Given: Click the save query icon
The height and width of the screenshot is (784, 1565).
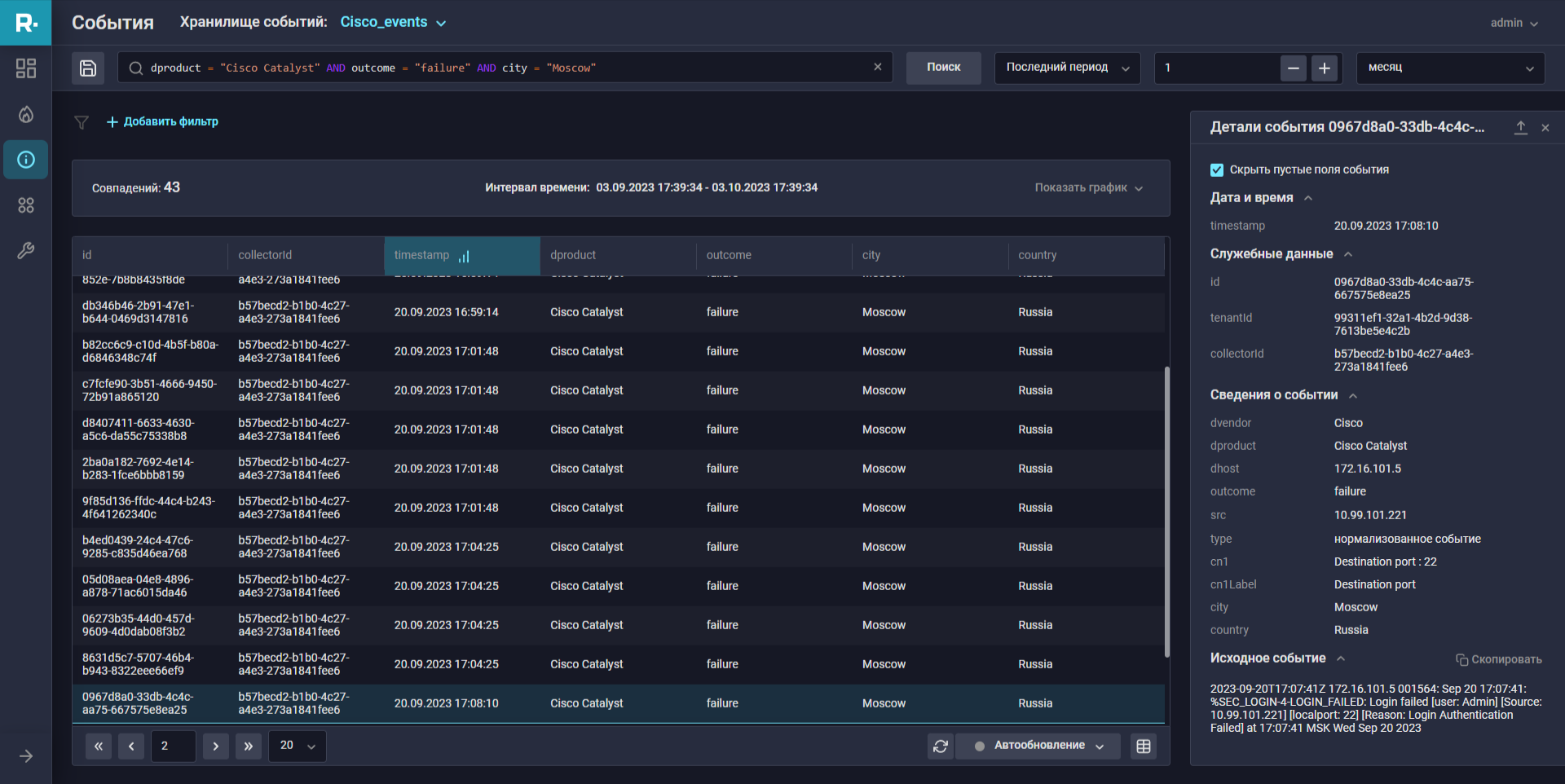Looking at the screenshot, I should (x=88, y=68).
